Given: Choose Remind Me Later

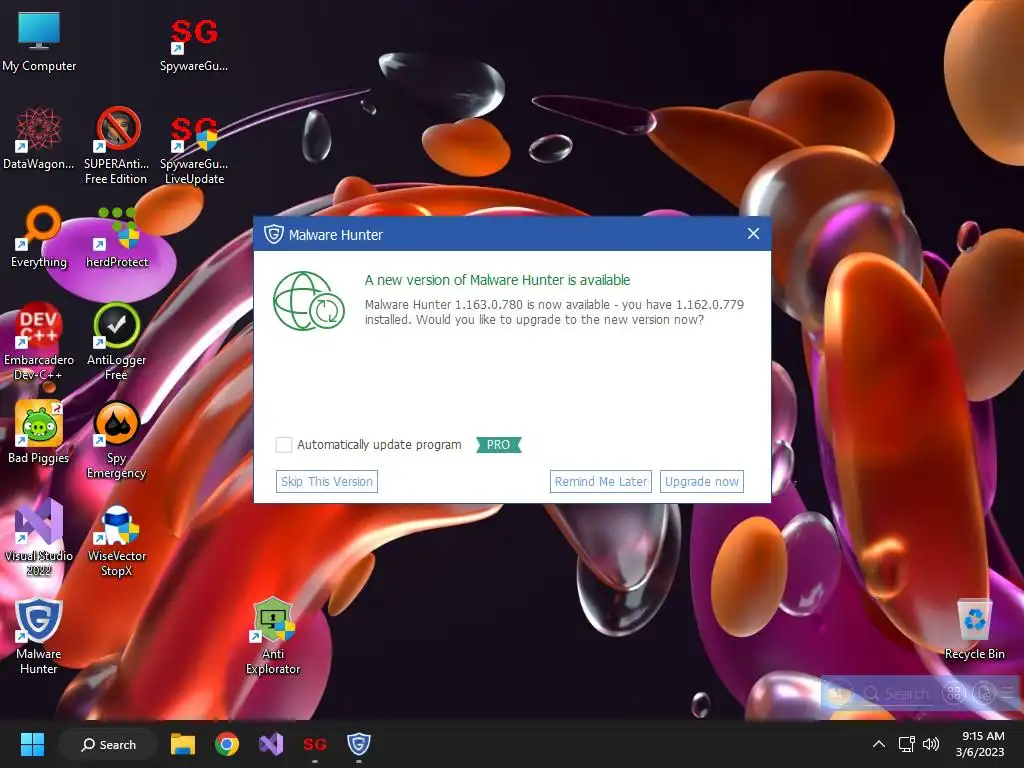Looking at the screenshot, I should pos(601,481).
